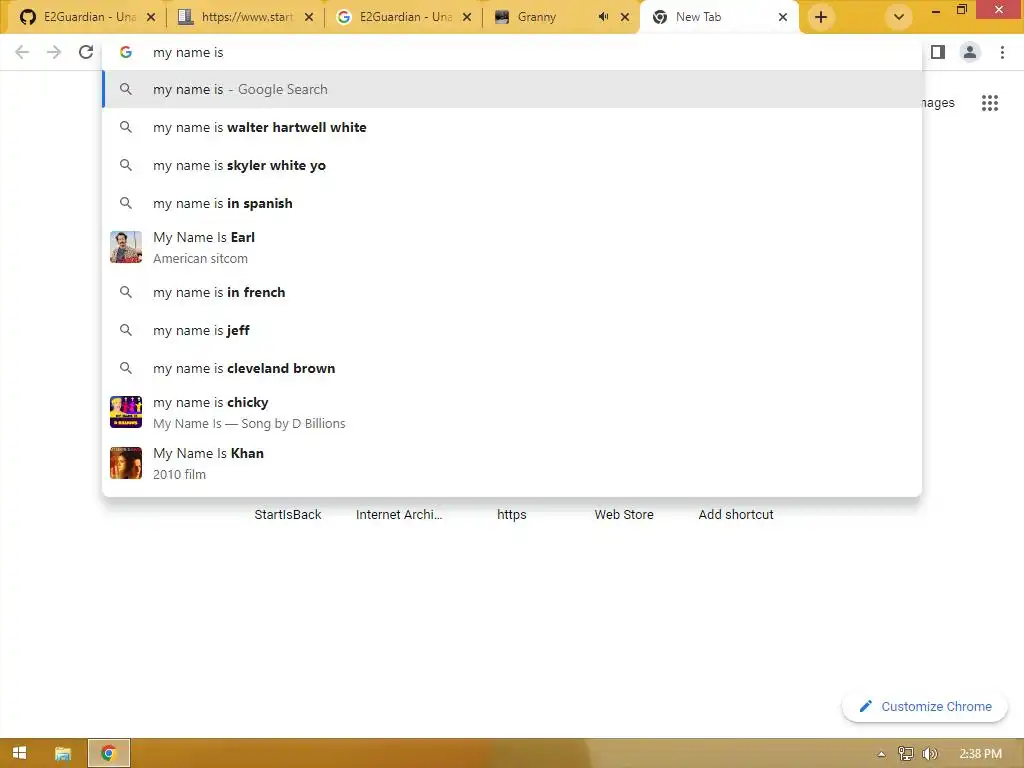Select suggestion 'my name is in french'
The image size is (1024, 768).
[512, 292]
